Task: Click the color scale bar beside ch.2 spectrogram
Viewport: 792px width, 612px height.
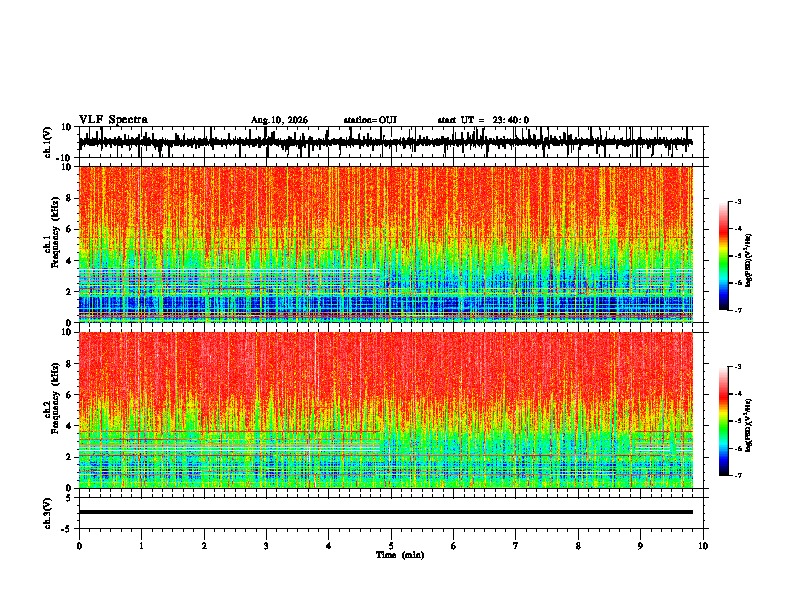Action: tap(723, 421)
